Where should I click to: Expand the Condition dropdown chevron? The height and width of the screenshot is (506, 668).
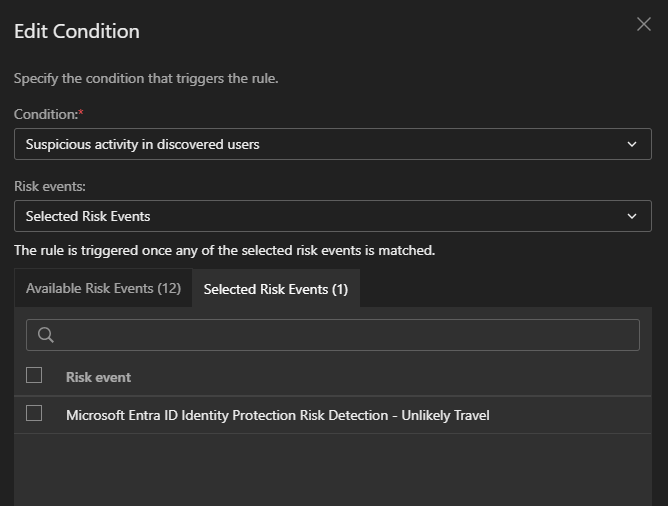coord(632,144)
